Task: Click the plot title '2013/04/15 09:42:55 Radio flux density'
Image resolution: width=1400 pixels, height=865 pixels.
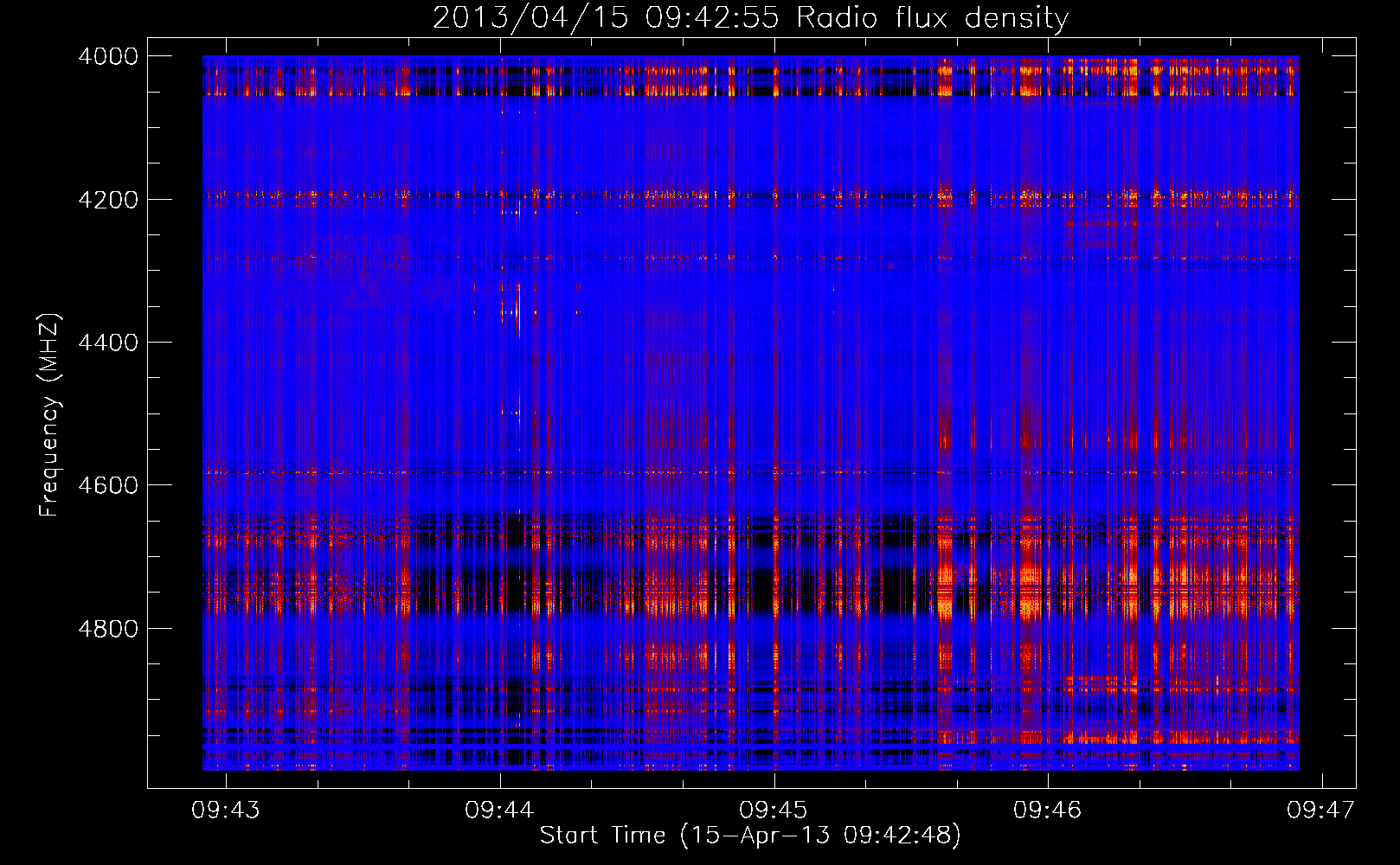Action: tap(750, 17)
